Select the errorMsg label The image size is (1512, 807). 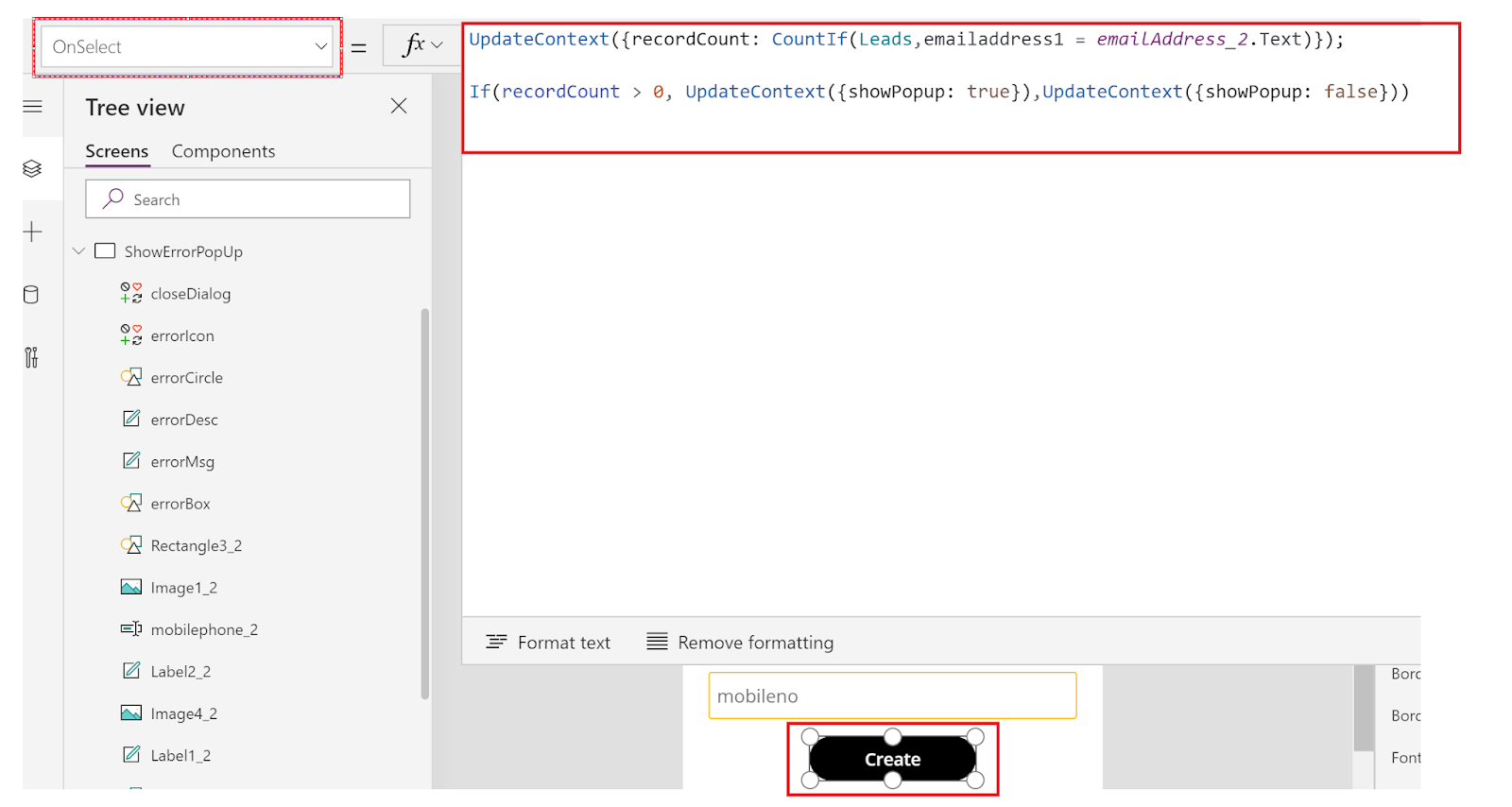tap(182, 462)
